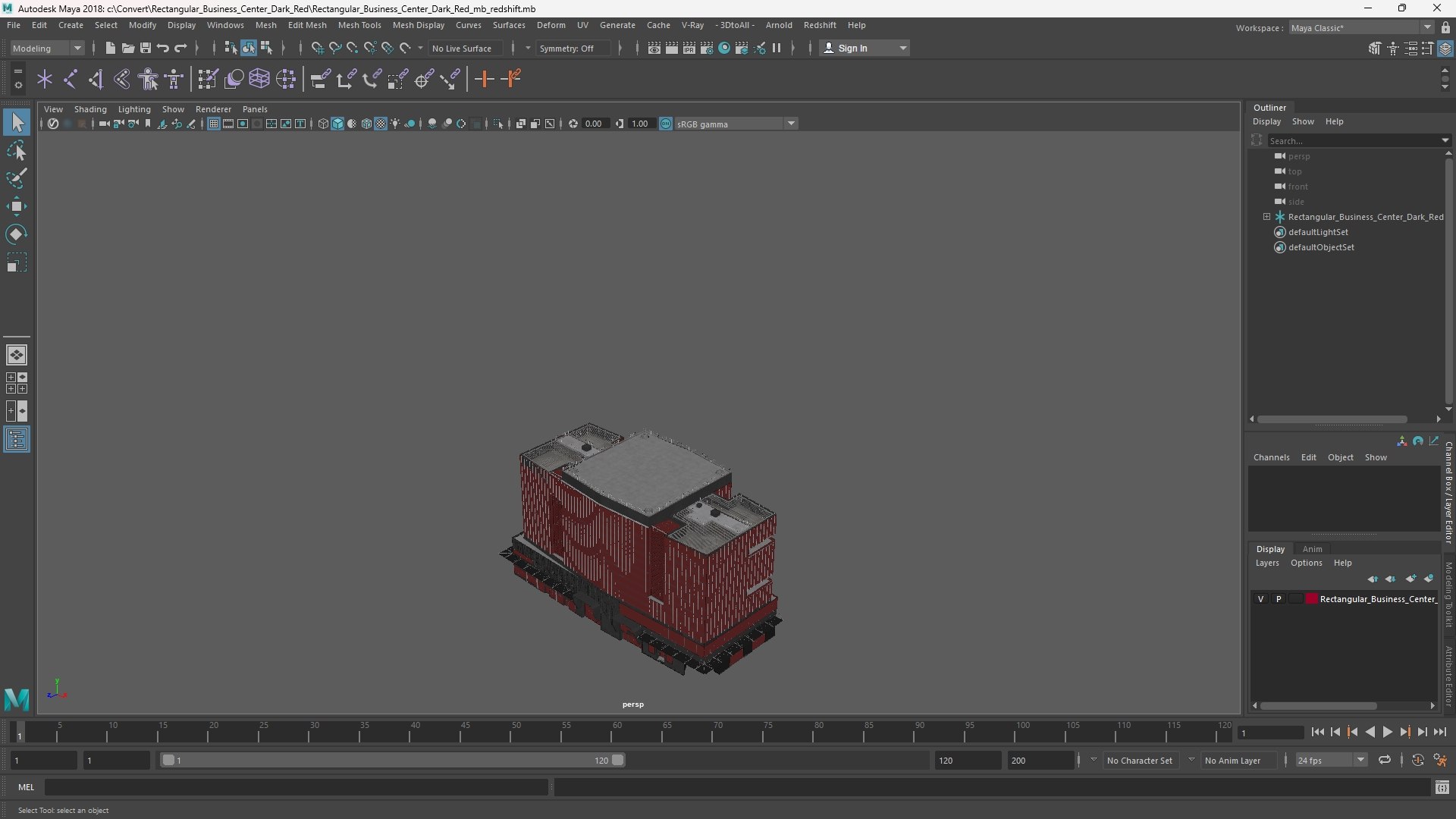Viewport: 1456px width, 819px height.
Task: Click the No Anim Layer selector
Action: 1238,760
